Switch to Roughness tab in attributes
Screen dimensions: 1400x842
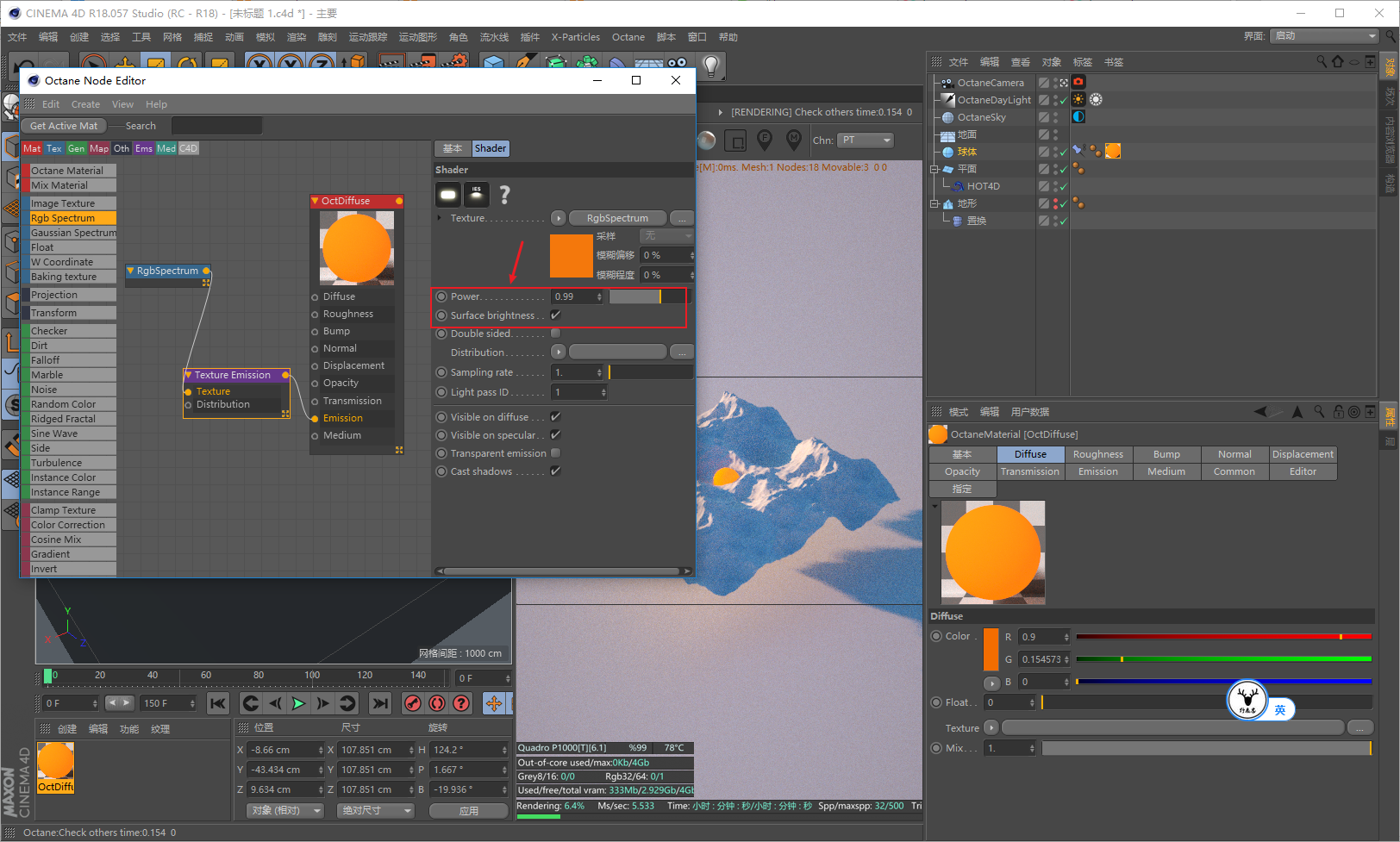coord(1098,454)
